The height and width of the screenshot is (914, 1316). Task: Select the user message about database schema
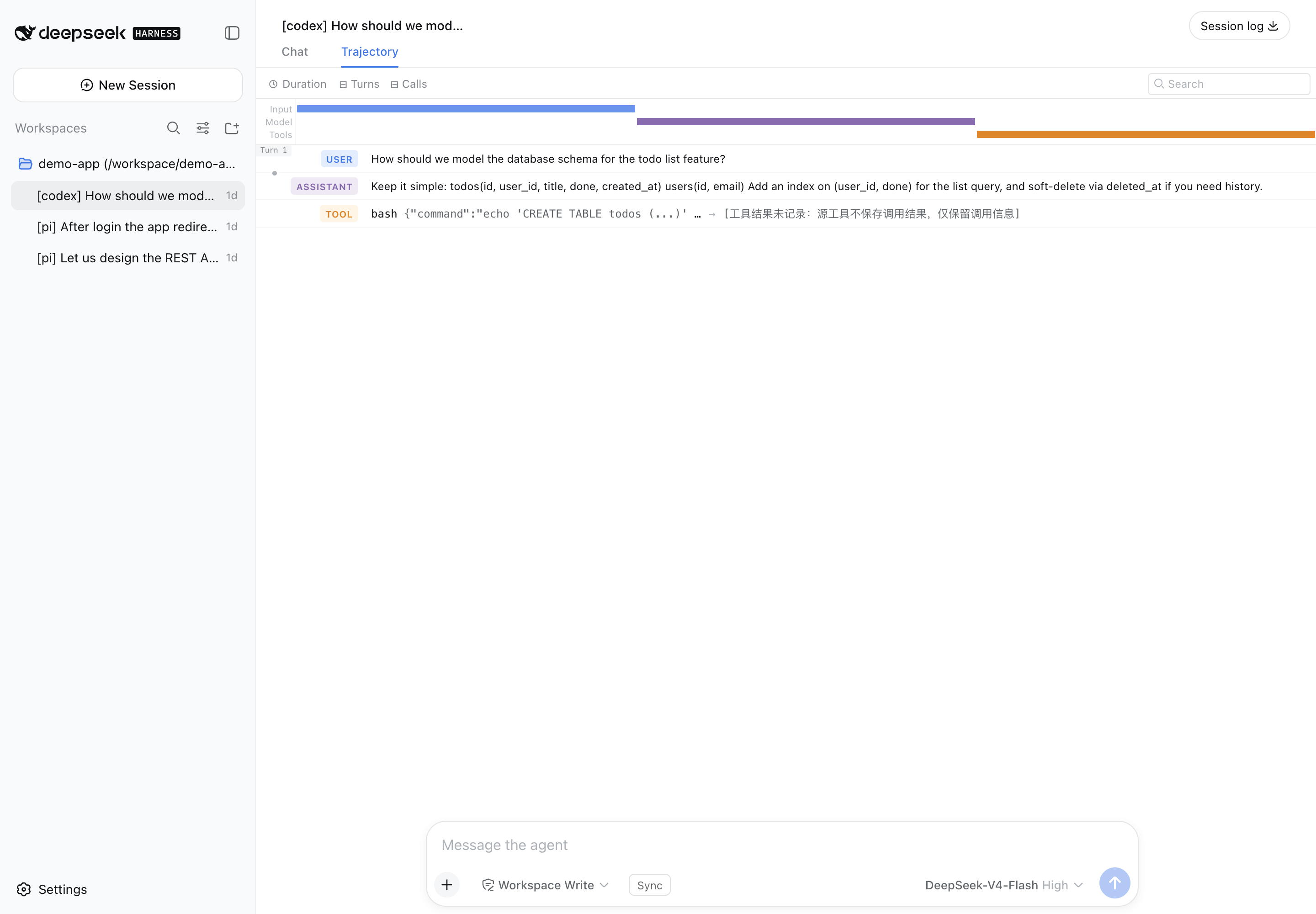pyautogui.click(x=548, y=159)
